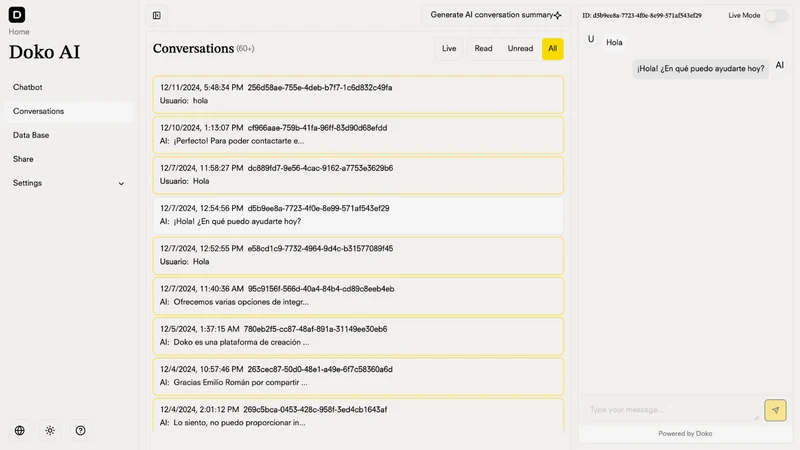Open the help question mark icon
Viewport: 800px width, 450px height.
pos(81,431)
